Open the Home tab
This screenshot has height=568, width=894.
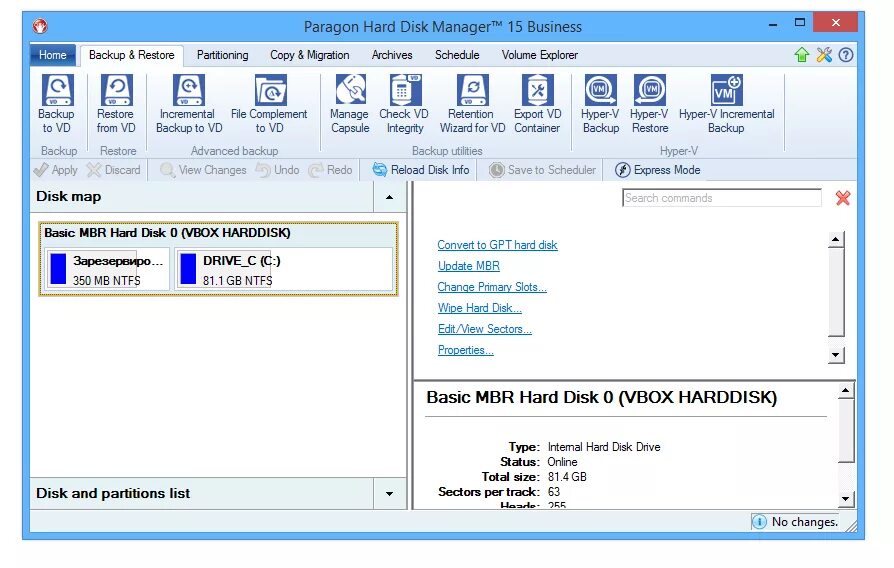click(x=52, y=55)
